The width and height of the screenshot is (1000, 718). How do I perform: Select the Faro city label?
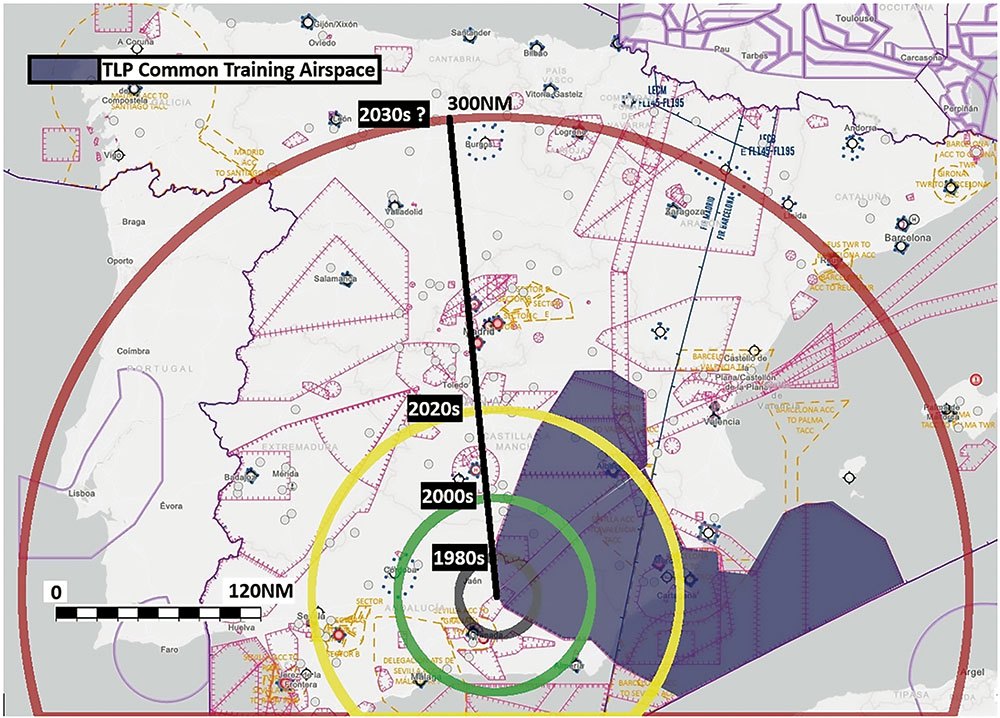pyautogui.click(x=169, y=649)
